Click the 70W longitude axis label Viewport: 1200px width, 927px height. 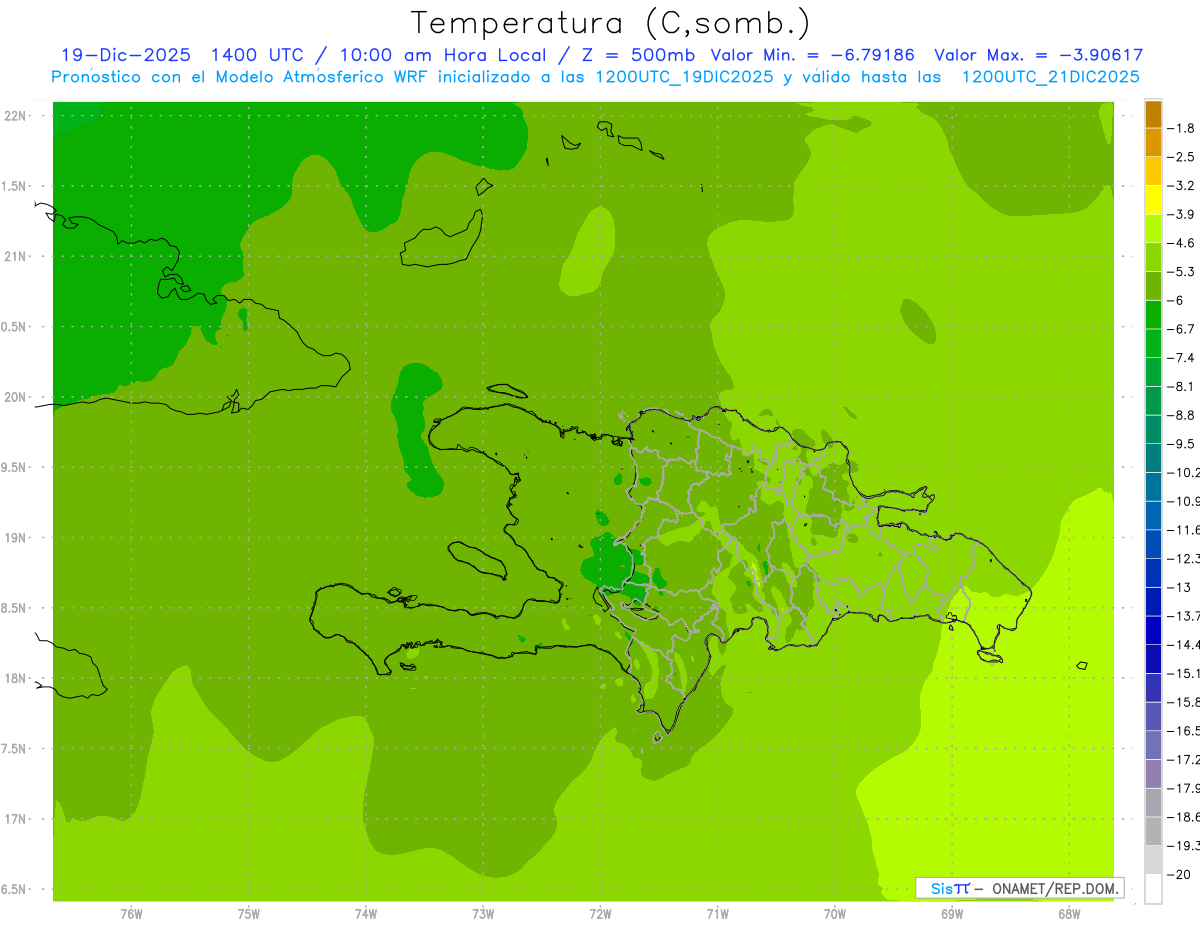pos(835,914)
